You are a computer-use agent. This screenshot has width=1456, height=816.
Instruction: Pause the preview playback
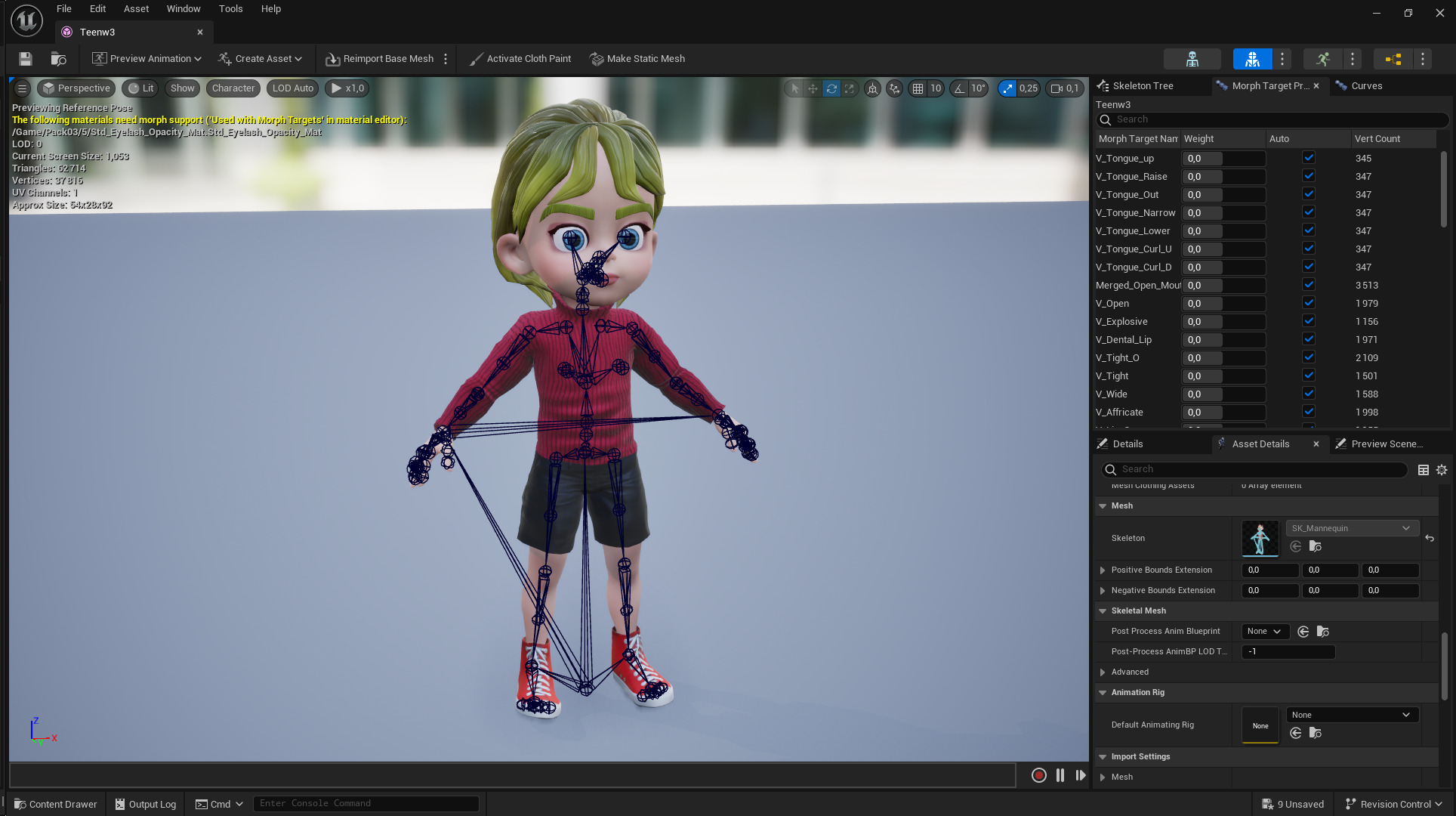(x=1060, y=775)
